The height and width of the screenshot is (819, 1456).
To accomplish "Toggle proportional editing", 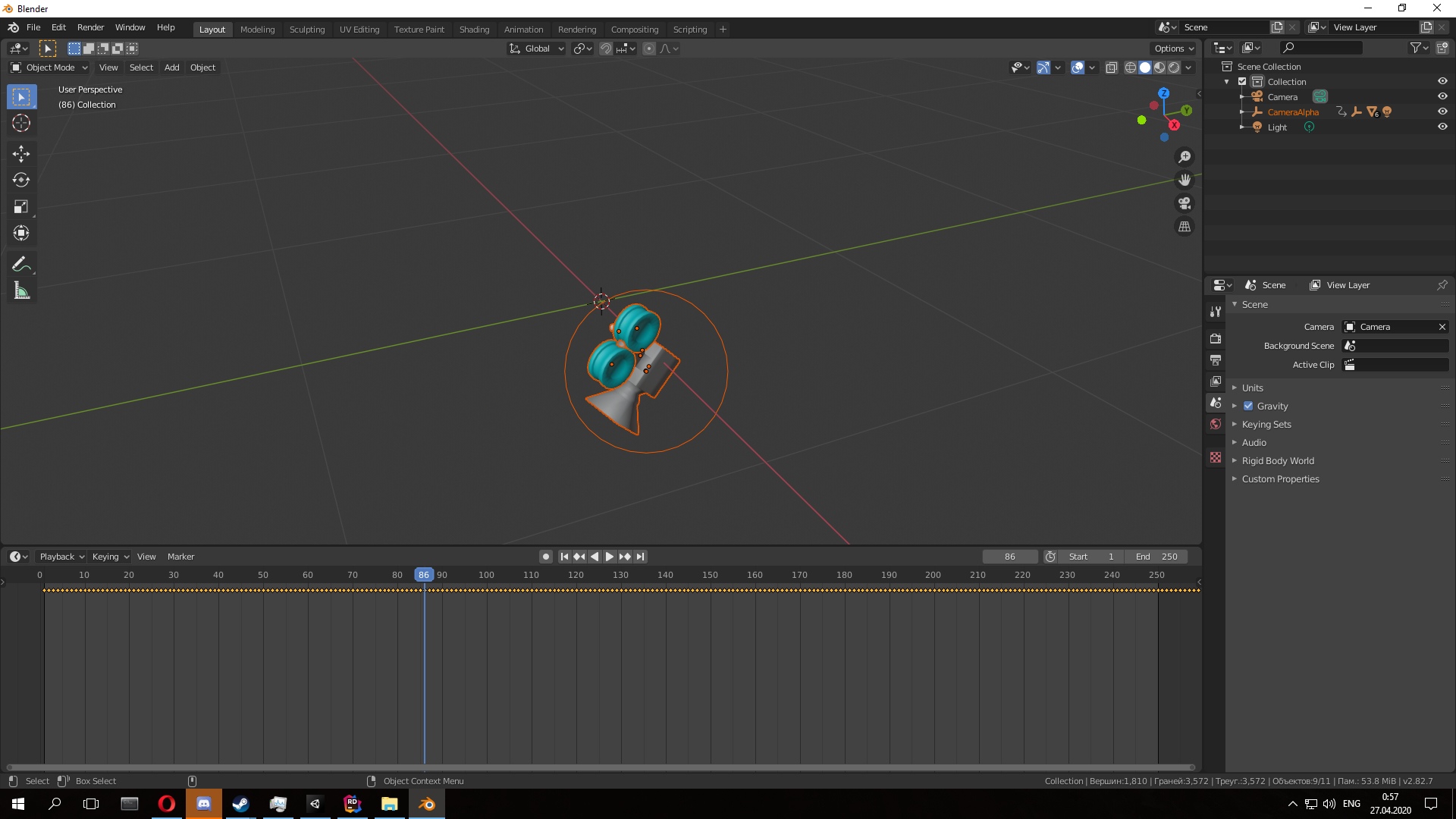I will 649,49.
